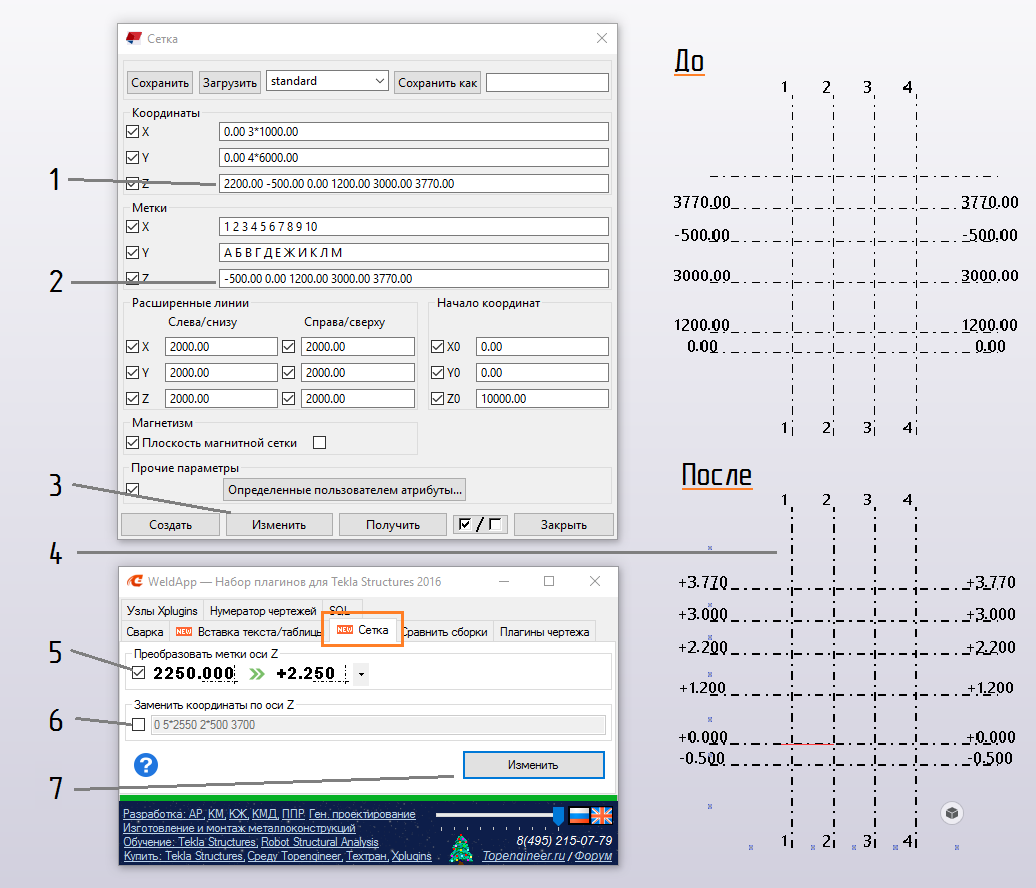1036x888 pixels.
Task: Enable the 'Заменить координаты по оси Z' checkbox
Action: 138,724
